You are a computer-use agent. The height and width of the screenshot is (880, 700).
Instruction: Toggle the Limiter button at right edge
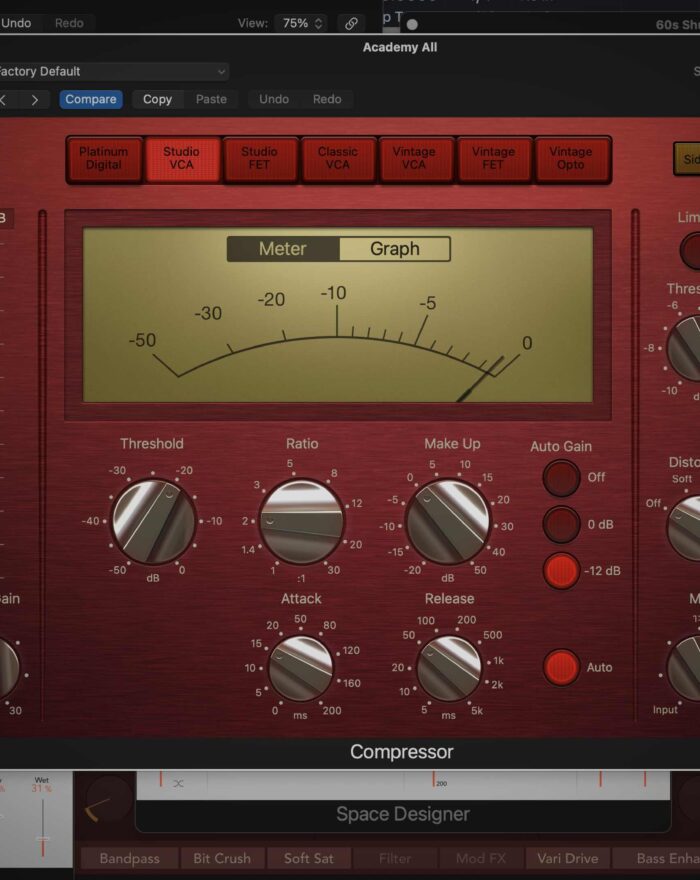point(691,250)
